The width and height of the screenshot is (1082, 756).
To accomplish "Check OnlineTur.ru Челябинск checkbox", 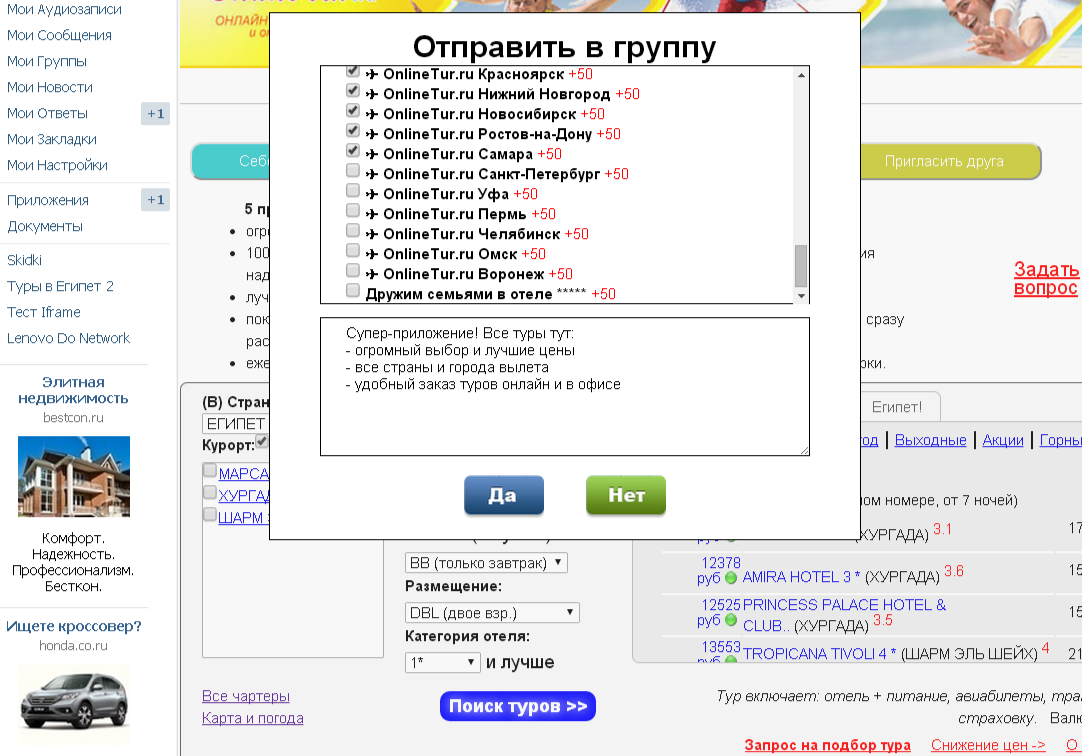I will [353, 230].
